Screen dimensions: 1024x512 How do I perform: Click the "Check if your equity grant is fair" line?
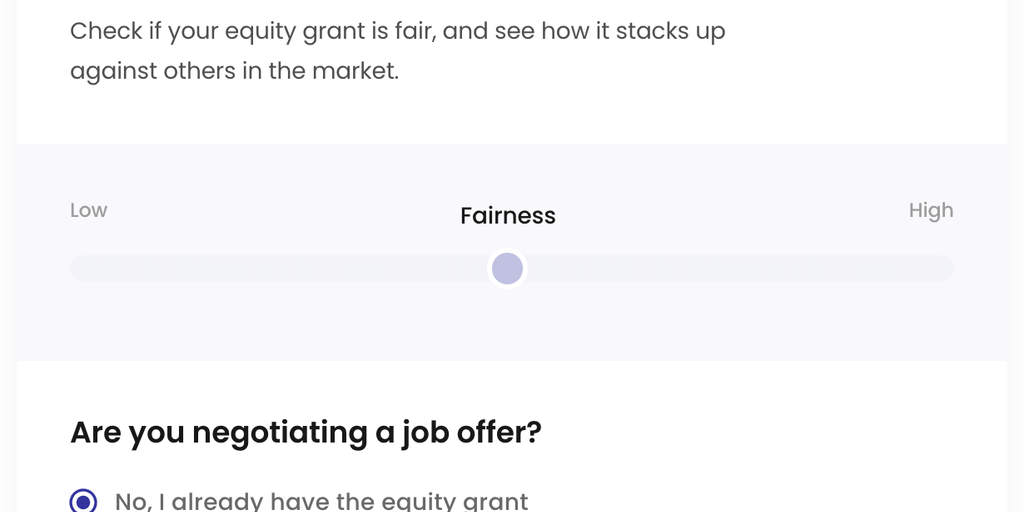click(x=252, y=31)
